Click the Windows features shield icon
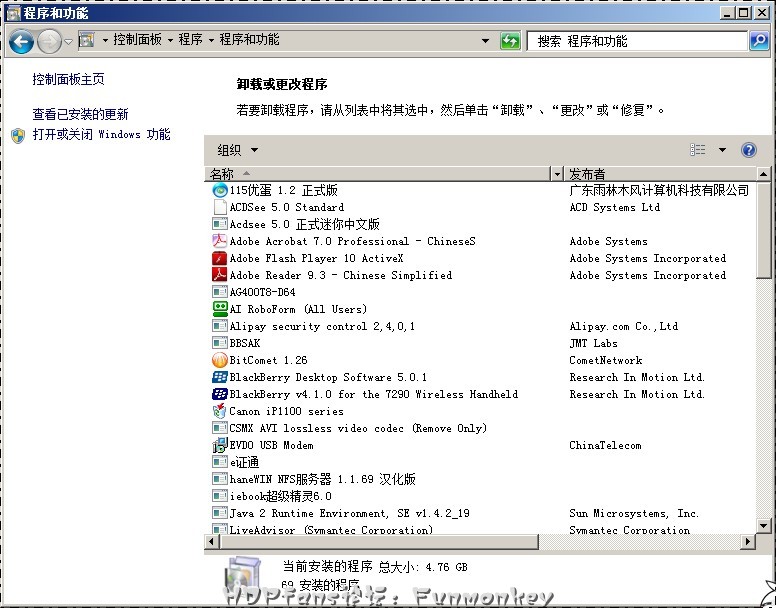Screen dimensions: 776x608 point(18,136)
